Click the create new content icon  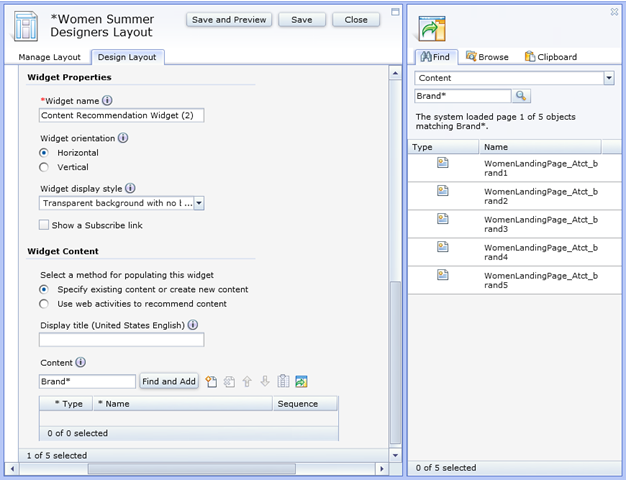211,382
